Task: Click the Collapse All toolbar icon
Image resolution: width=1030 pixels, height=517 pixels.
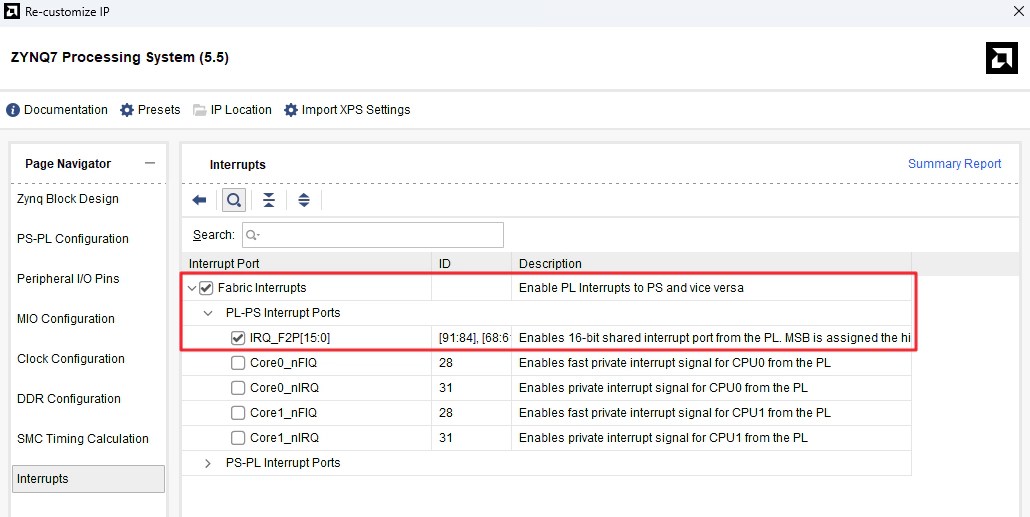Action: click(269, 200)
